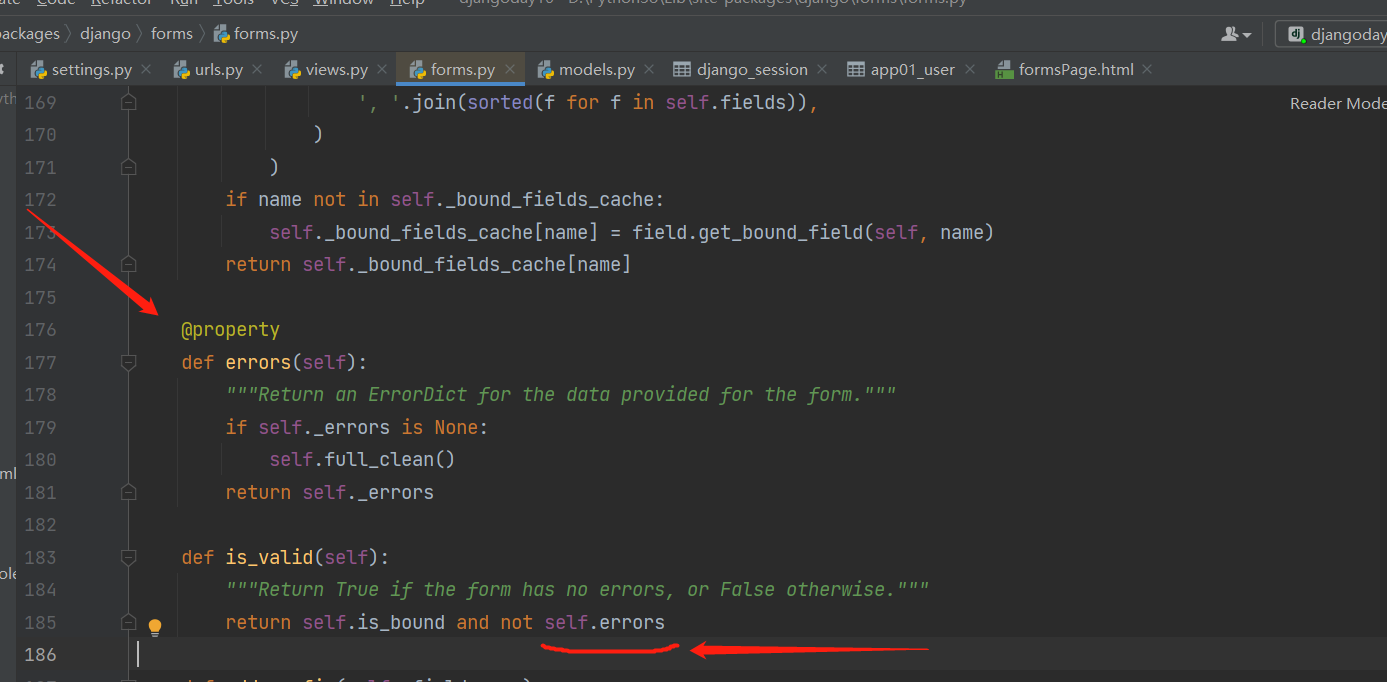Click the Reader Mode label in the editor
This screenshot has width=1387, height=682.
point(1337,103)
